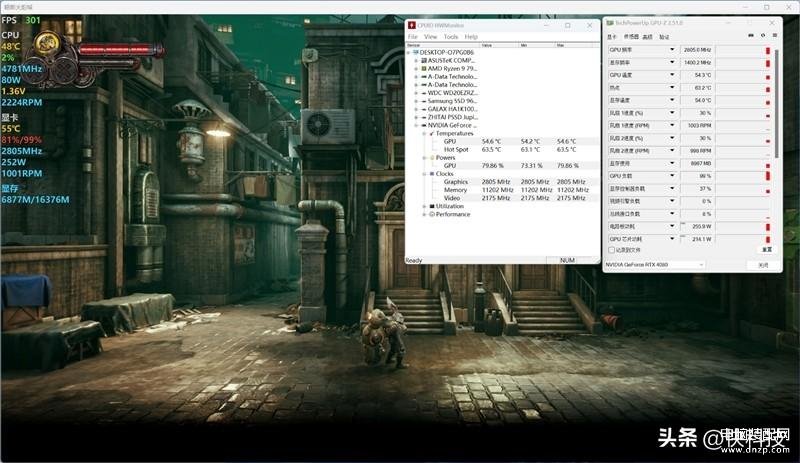Expand the ASUSTeK COMP node
The image size is (800, 463).
(416, 60)
